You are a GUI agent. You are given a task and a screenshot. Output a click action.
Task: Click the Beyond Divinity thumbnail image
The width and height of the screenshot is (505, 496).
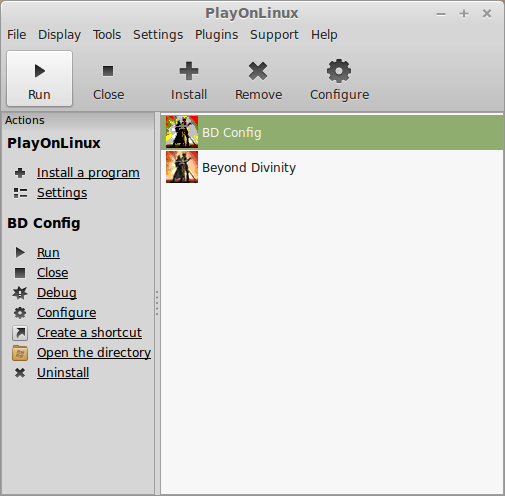tap(182, 167)
